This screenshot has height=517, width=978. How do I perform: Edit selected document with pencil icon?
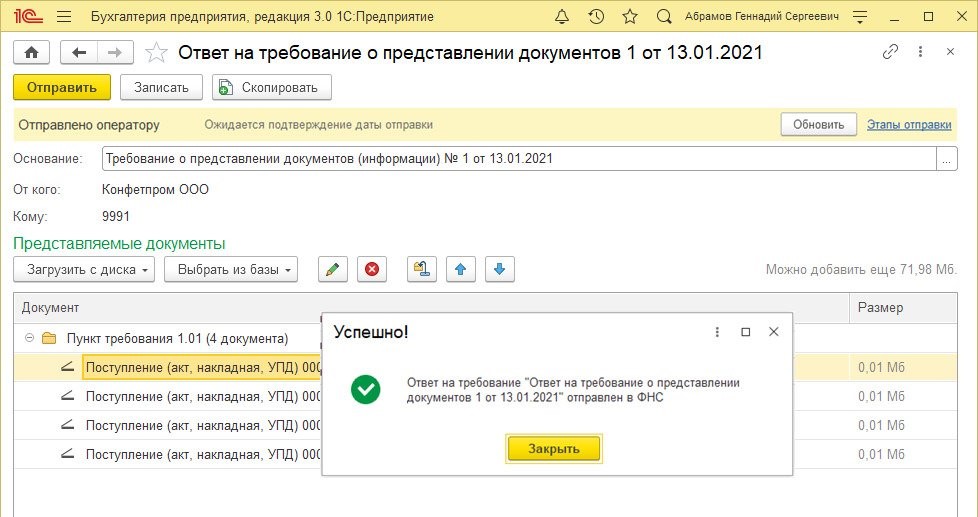click(x=332, y=269)
